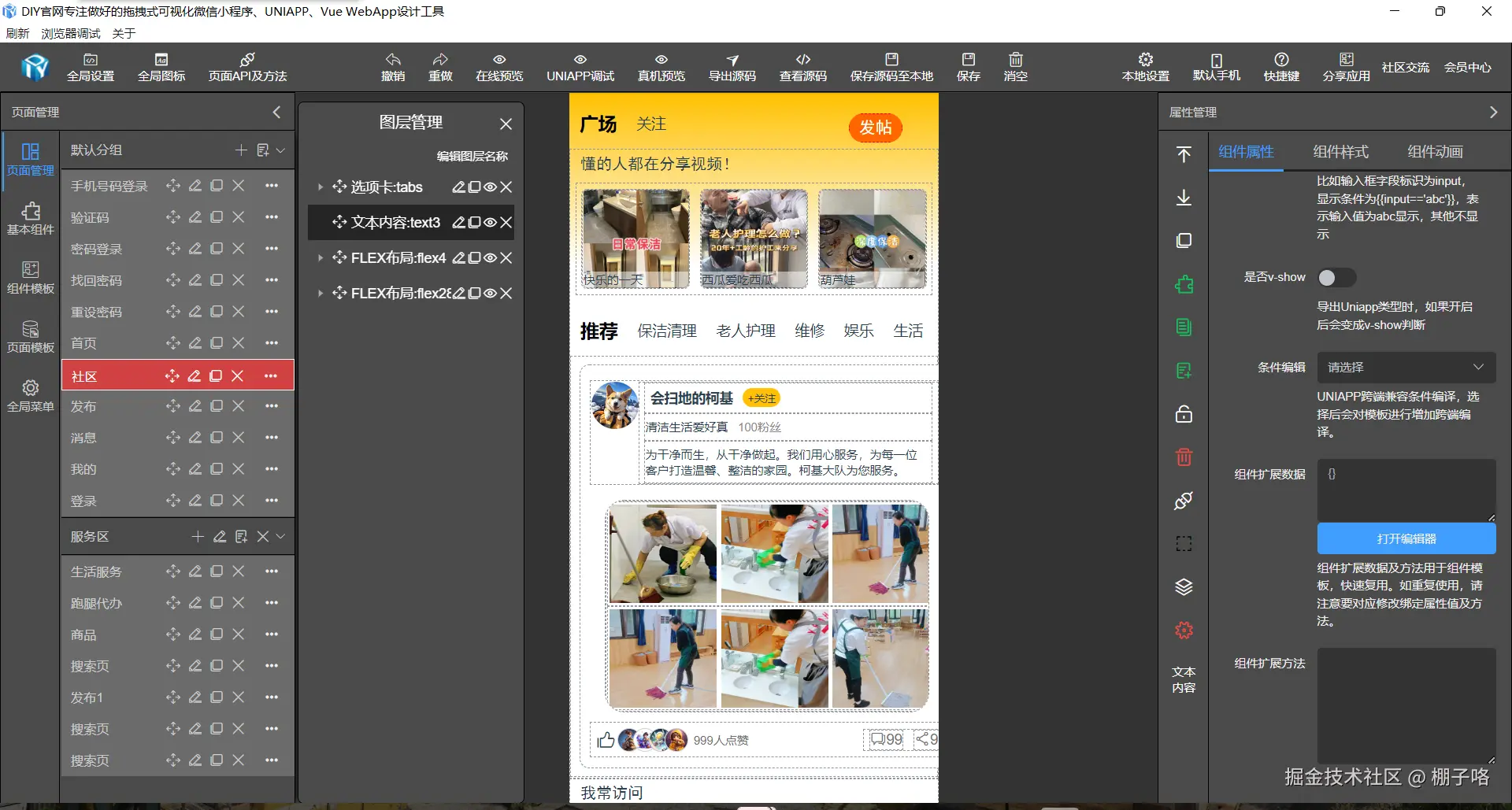Click the +关注 button beside 会扫地的柯基
Screen dimensions: 1512x810
[x=762, y=398]
